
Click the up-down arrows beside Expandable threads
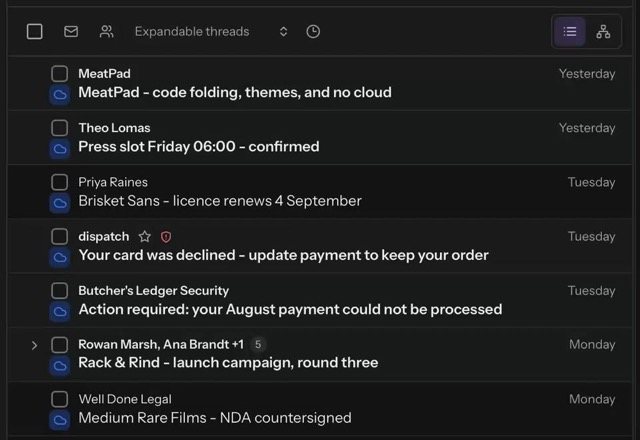coord(283,31)
